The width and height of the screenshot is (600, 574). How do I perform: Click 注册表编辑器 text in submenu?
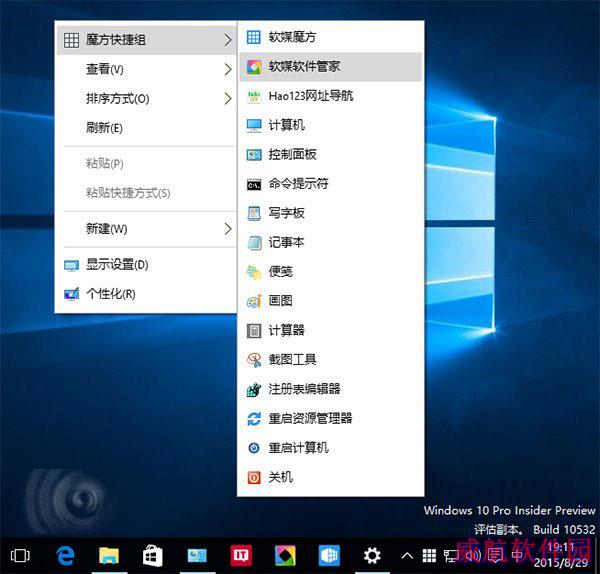click(x=304, y=389)
